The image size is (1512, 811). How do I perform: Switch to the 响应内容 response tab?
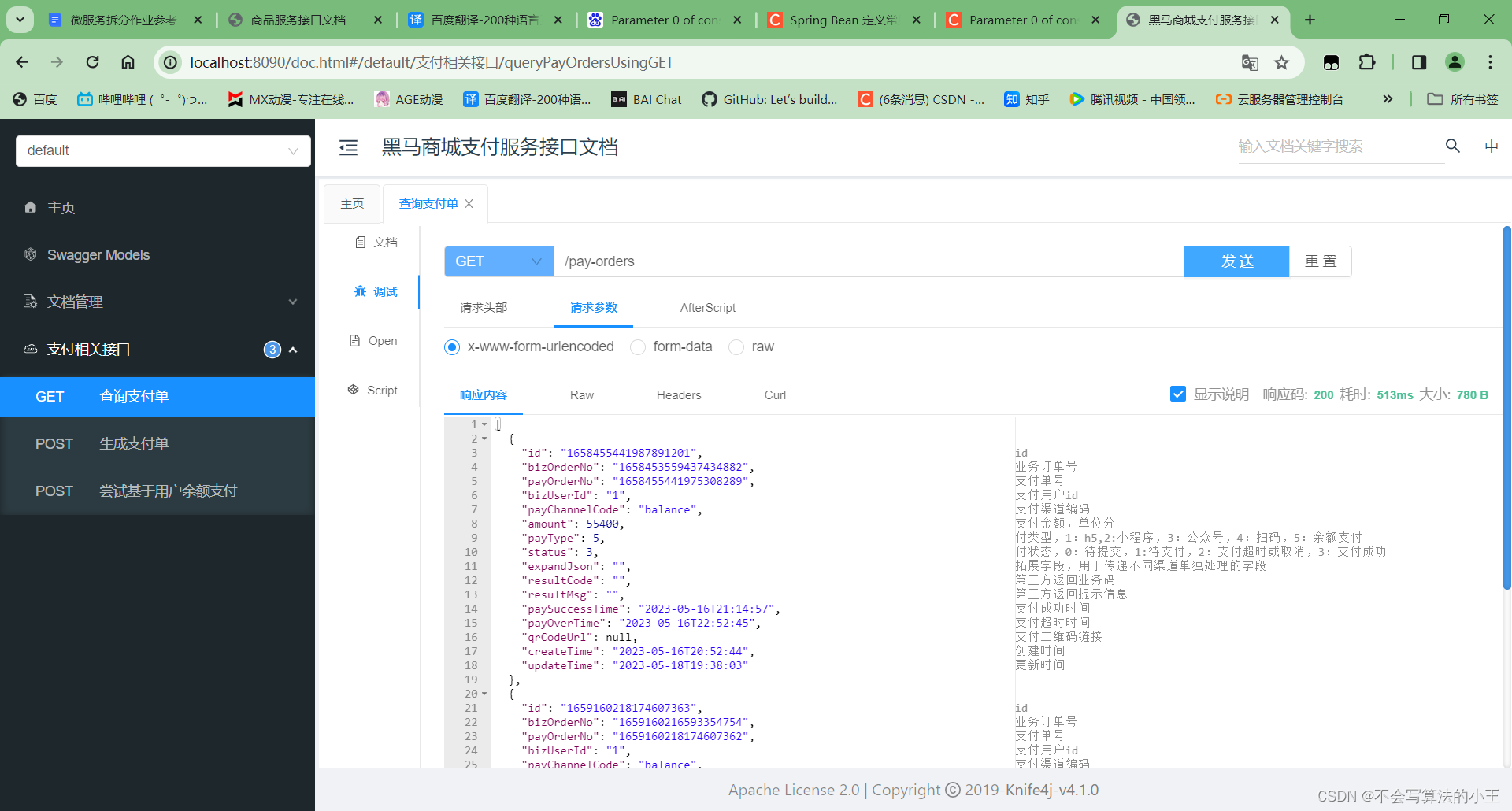click(484, 395)
